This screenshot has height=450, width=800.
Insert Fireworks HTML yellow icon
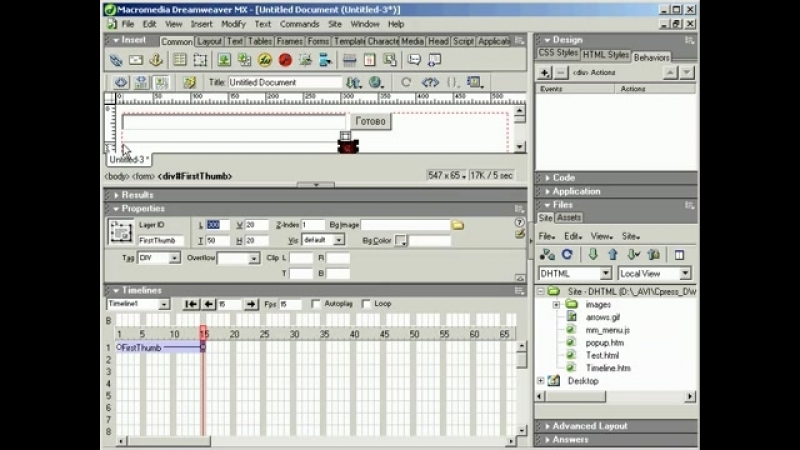pyautogui.click(x=265, y=60)
